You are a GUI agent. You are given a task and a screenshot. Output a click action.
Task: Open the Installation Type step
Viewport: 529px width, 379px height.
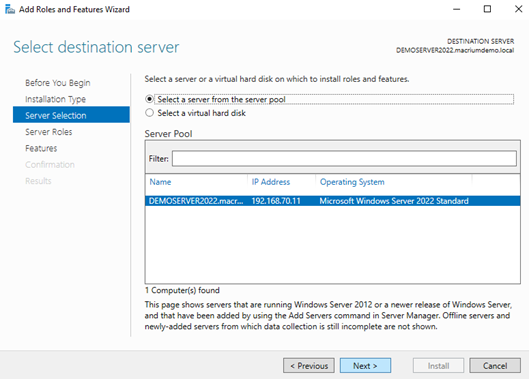55,99
